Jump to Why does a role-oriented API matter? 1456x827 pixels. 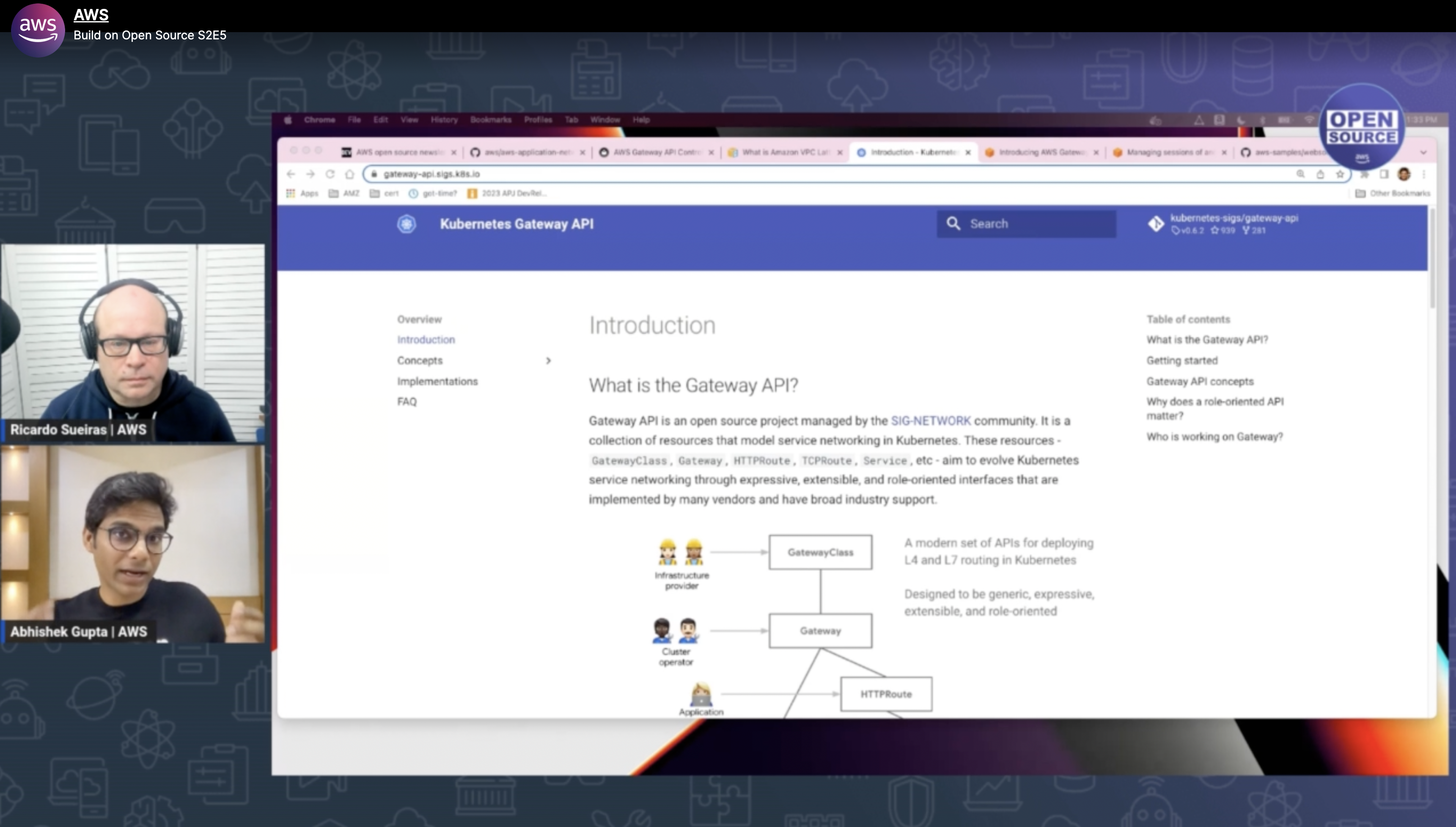point(1215,408)
